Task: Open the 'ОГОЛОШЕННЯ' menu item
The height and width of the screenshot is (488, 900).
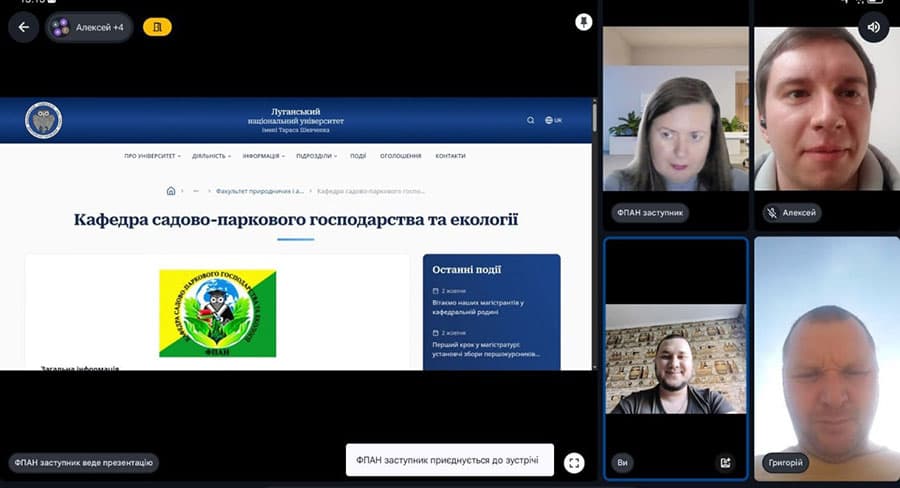Action: pyautogui.click(x=401, y=156)
